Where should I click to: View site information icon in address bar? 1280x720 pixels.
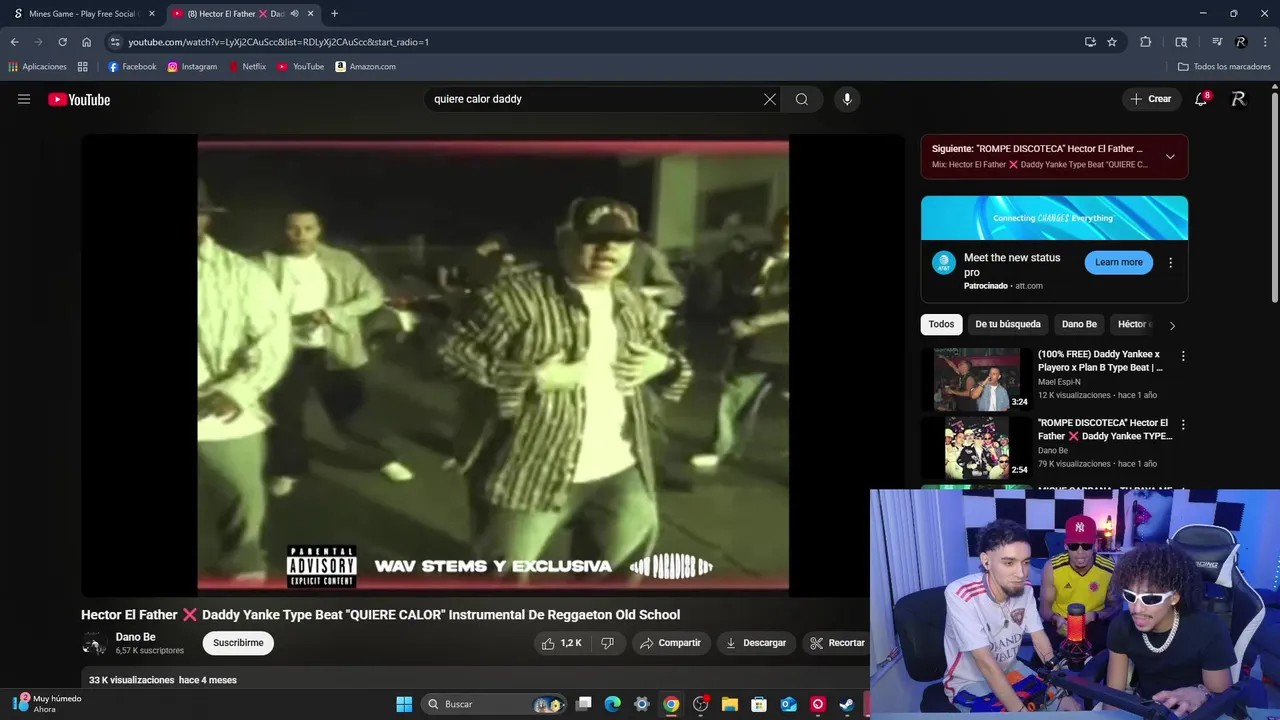click(115, 42)
